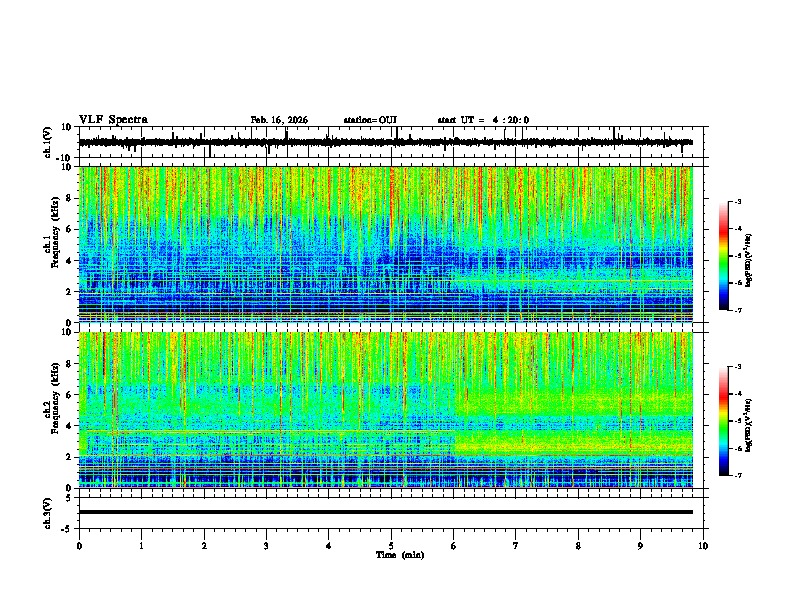Click time axis tick label "2"

pyautogui.click(x=204, y=546)
